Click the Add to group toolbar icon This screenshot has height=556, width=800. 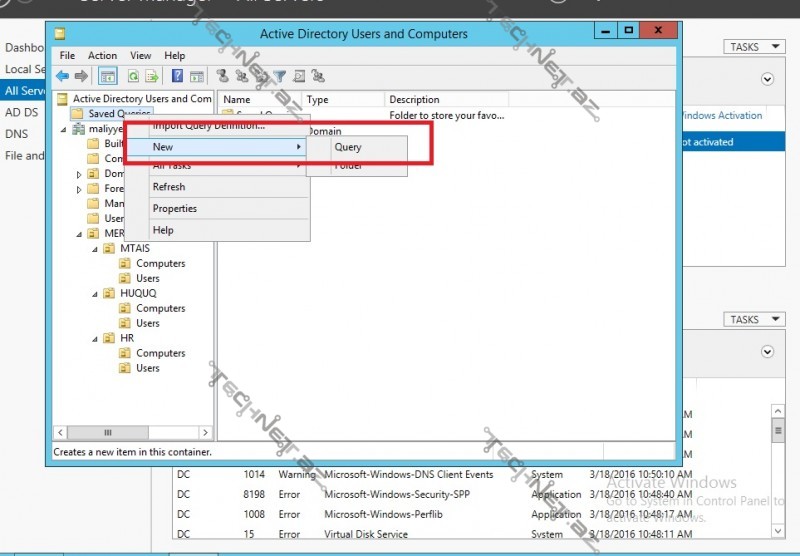318,76
